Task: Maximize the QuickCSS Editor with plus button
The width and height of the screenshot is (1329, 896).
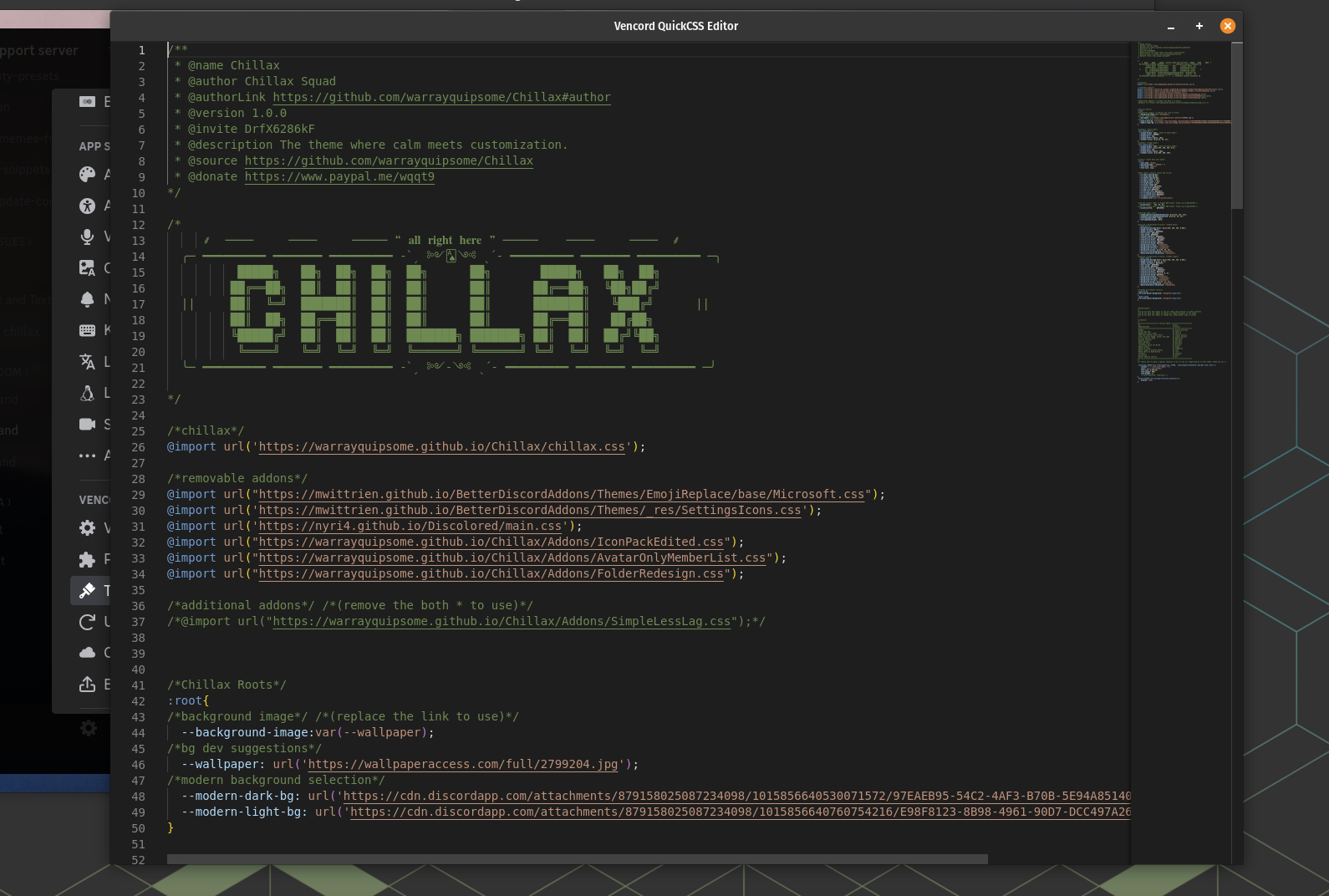Action: (x=1199, y=26)
